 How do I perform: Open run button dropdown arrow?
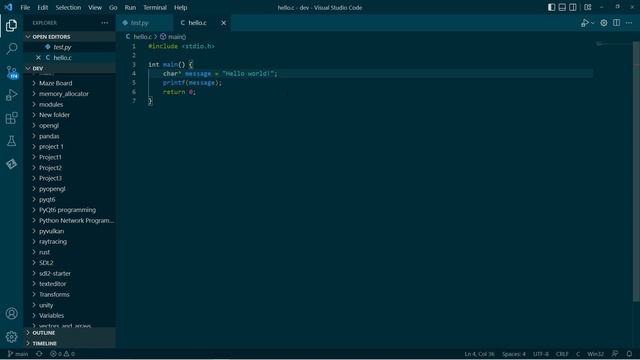(593, 23)
